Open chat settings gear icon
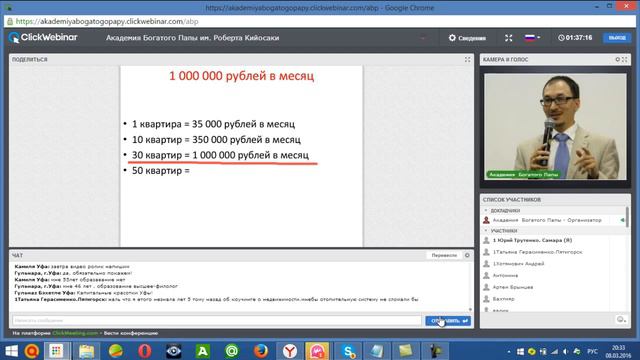Viewport: 640px width, 360px height. (x=467, y=256)
